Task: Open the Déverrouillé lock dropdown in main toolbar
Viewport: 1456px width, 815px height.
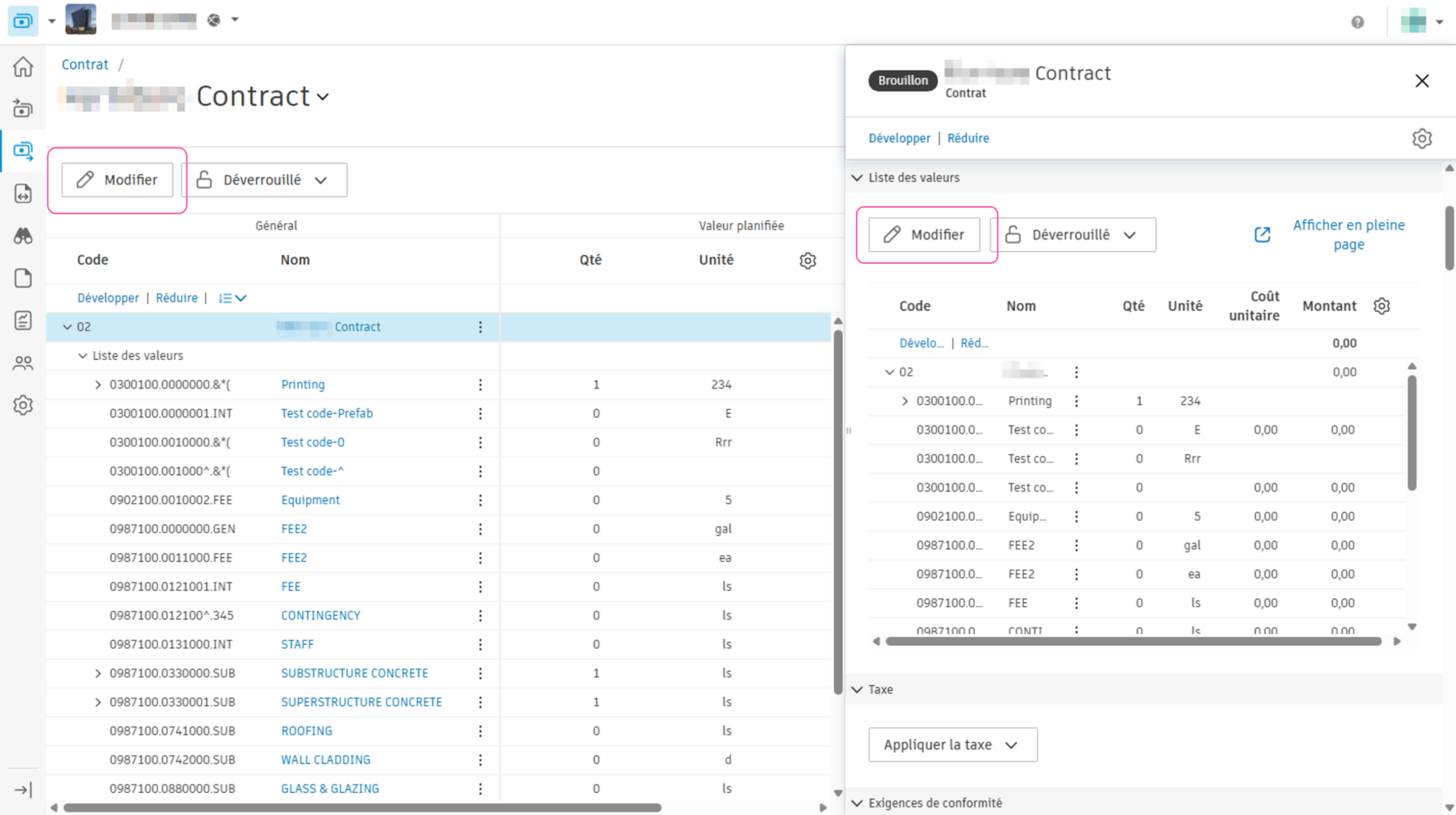Action: (264, 180)
